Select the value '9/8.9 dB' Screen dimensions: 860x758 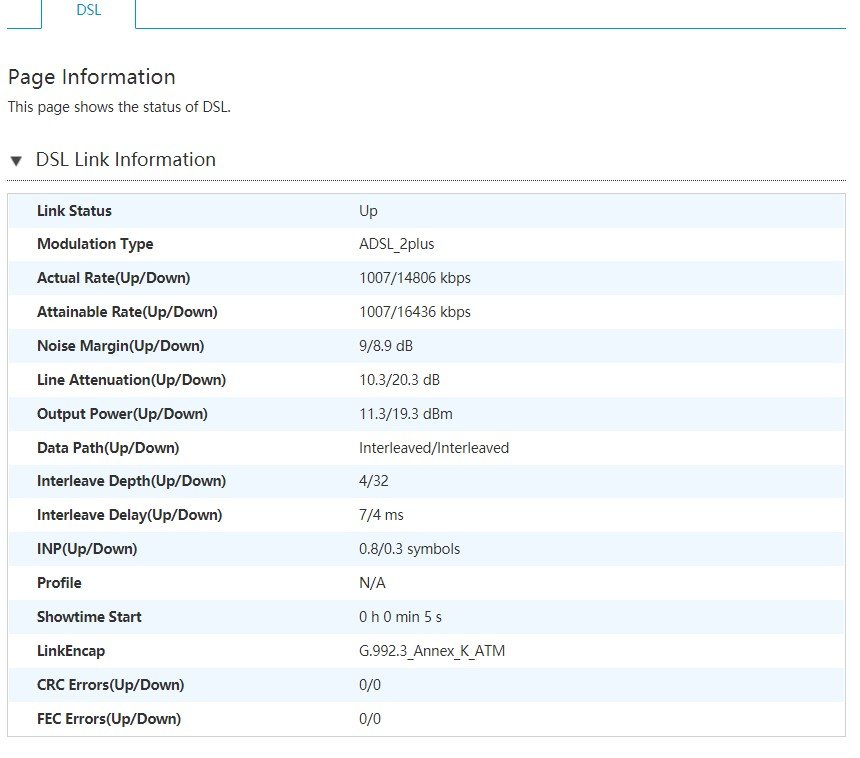[386, 346]
